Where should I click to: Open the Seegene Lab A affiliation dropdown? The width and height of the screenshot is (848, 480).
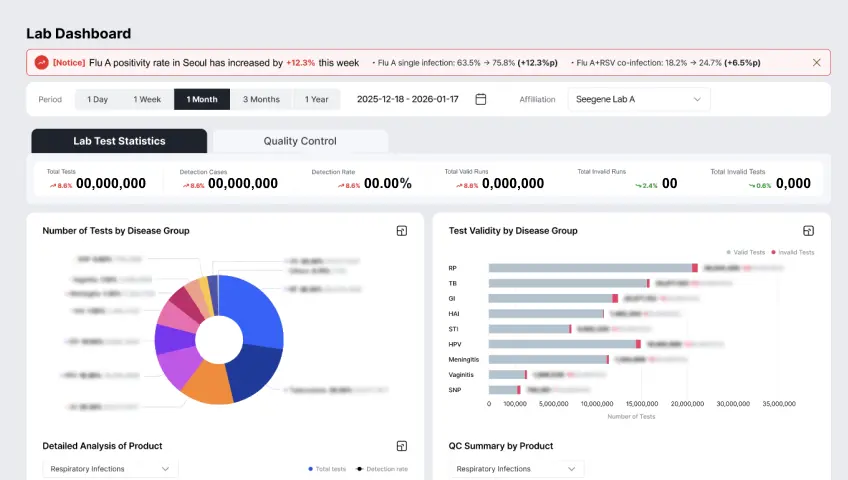click(639, 99)
